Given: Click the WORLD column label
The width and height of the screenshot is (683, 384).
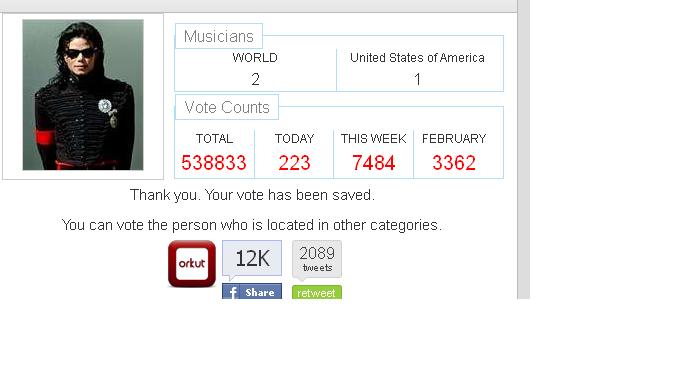Looking at the screenshot, I should (x=255, y=57).
